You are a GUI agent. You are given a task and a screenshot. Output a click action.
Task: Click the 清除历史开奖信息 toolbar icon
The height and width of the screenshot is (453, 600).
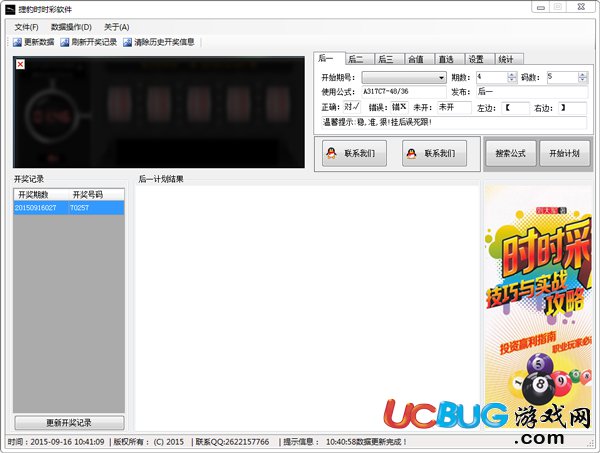[x=127, y=42]
